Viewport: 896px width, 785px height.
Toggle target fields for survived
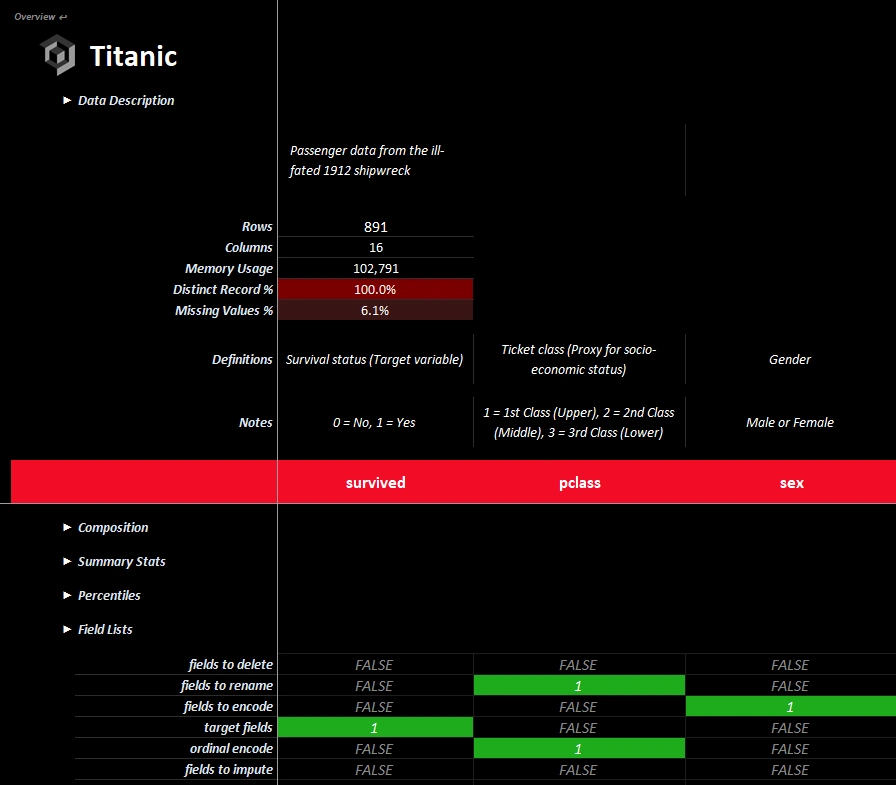(375, 728)
